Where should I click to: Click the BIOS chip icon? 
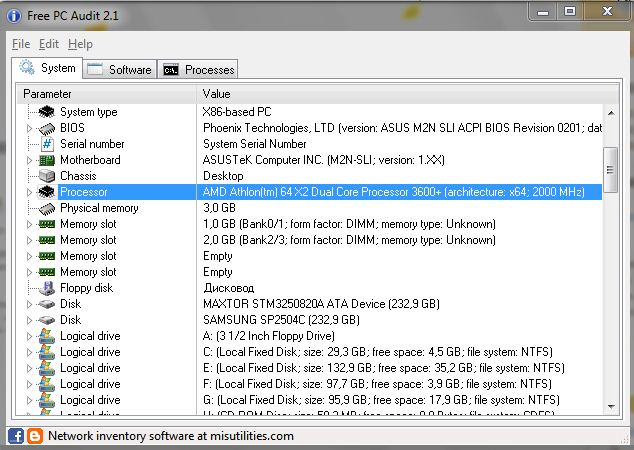click(46, 128)
